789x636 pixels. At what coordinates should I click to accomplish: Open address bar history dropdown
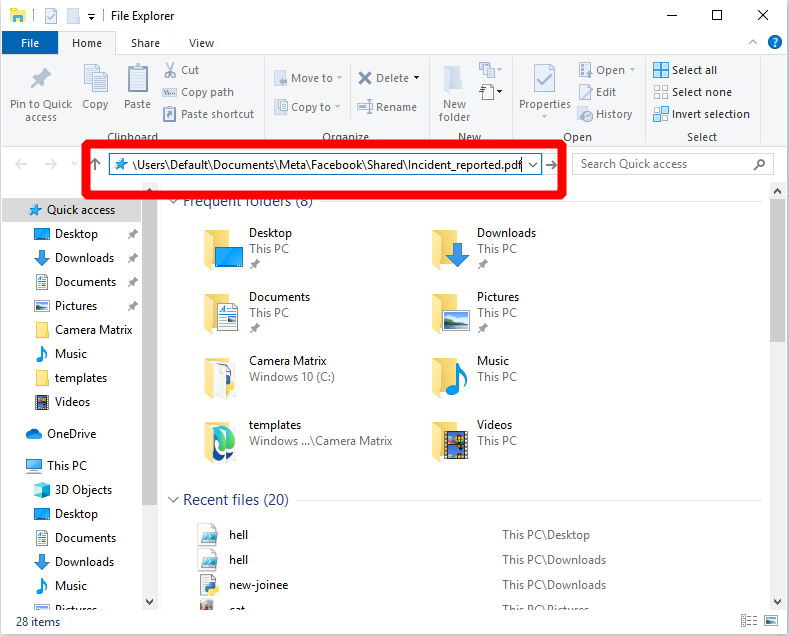pyautogui.click(x=533, y=165)
